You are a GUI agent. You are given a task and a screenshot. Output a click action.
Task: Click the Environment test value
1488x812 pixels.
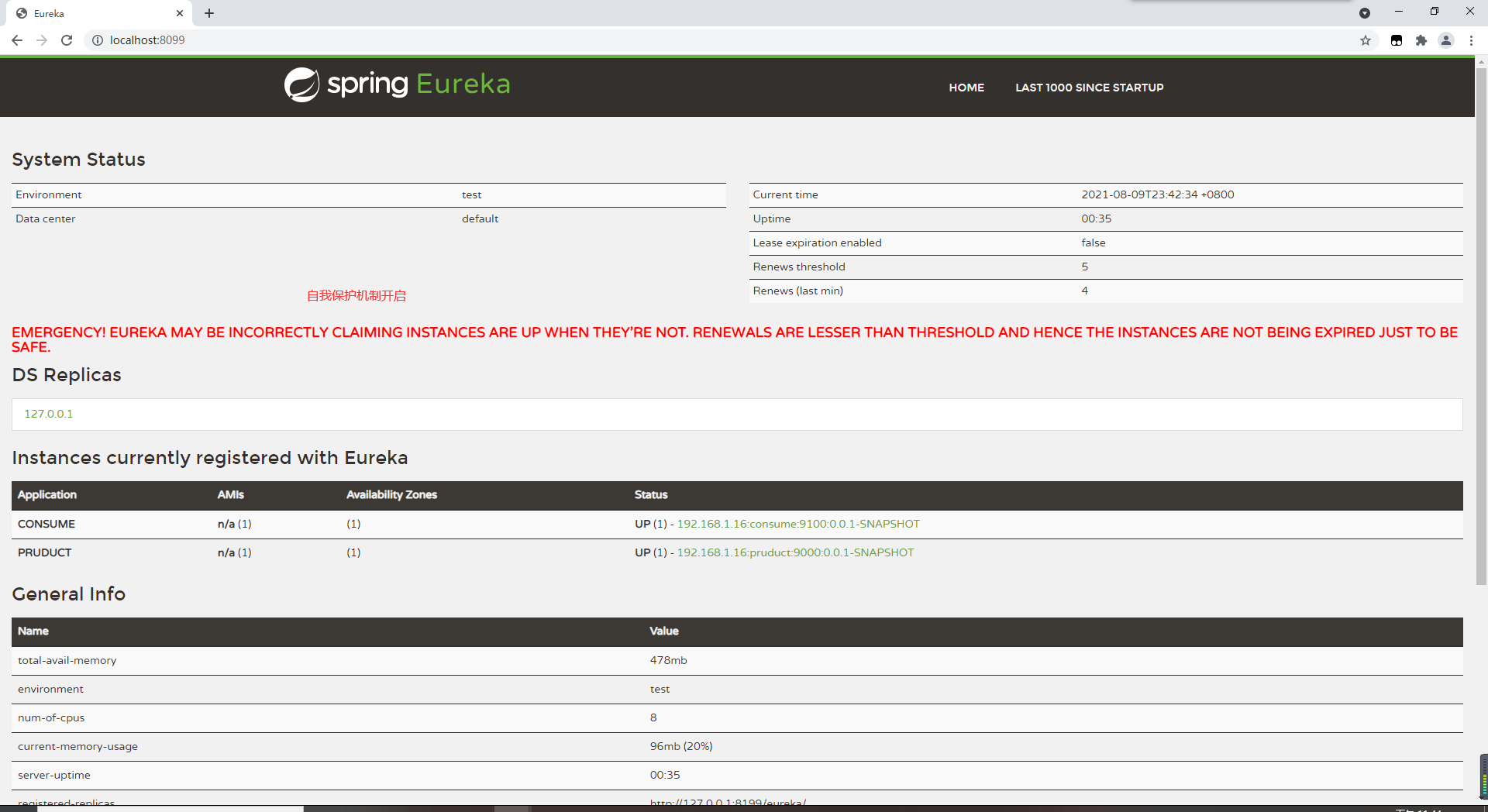tap(471, 194)
